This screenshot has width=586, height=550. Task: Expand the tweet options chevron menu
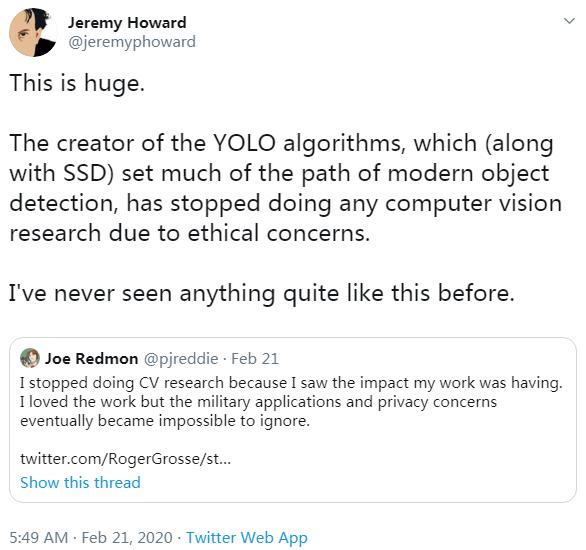[569, 21]
